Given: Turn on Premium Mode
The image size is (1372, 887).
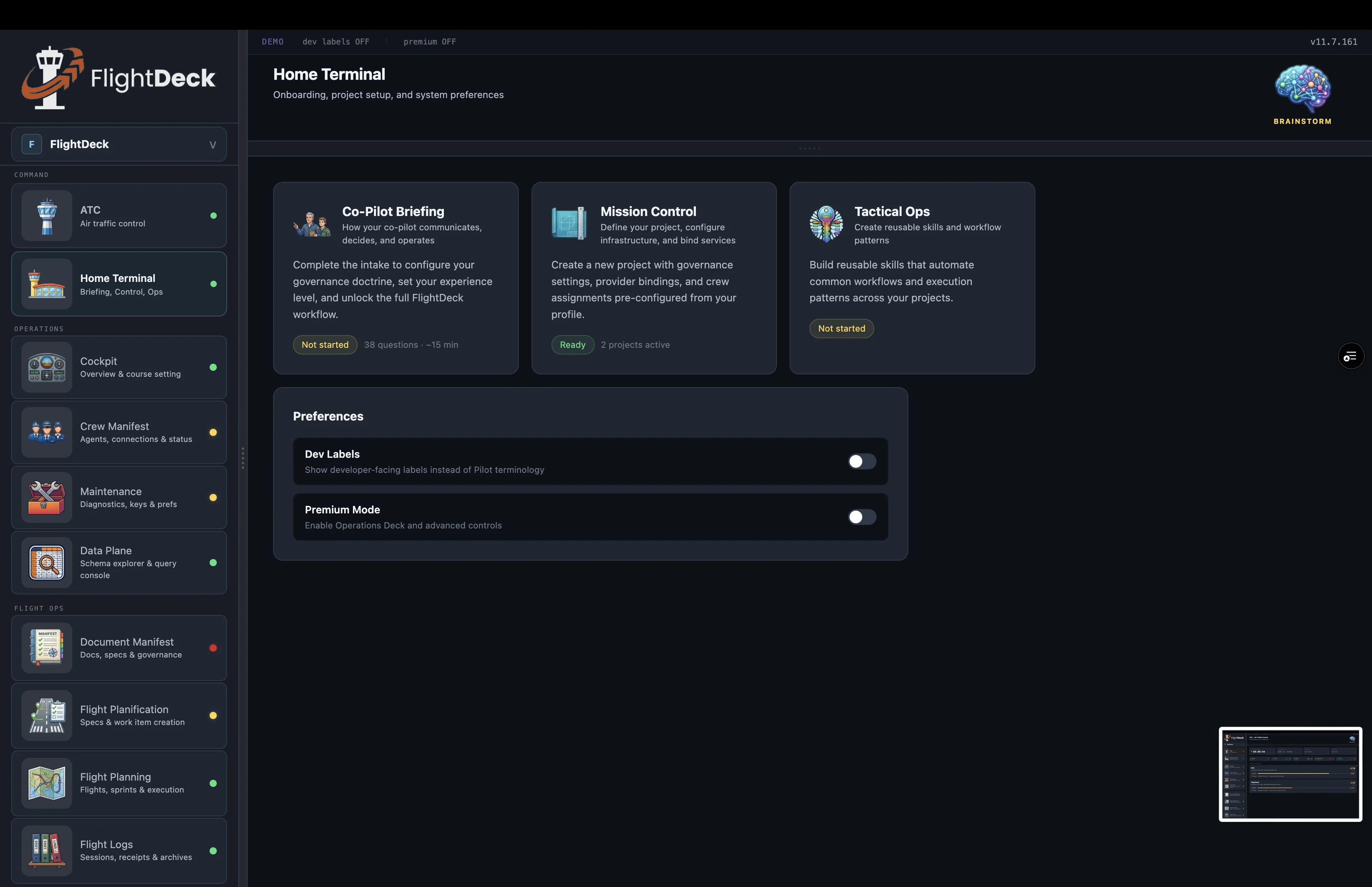Looking at the screenshot, I should tap(861, 517).
